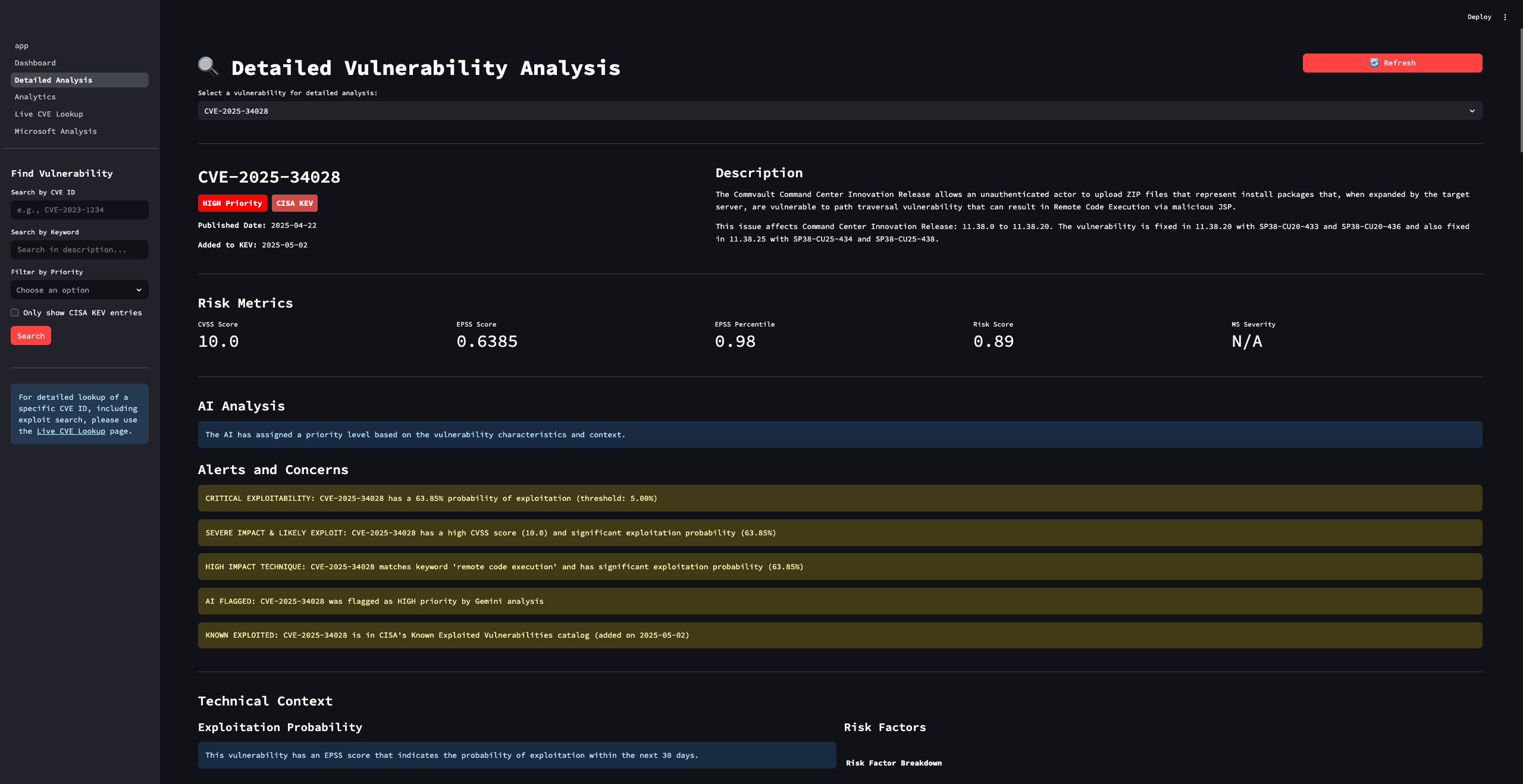Click the HIGH Priority badge
The width and height of the screenshot is (1523, 784).
coord(232,203)
